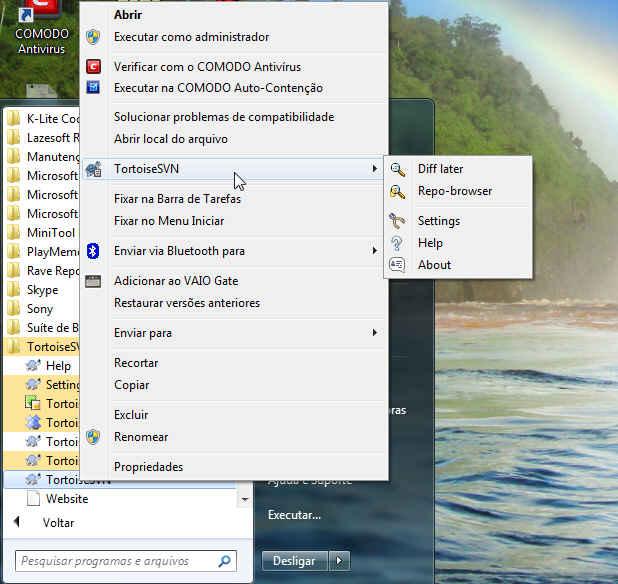Expand the Enviar para submenu arrow
The width and height of the screenshot is (618, 584).
(374, 333)
